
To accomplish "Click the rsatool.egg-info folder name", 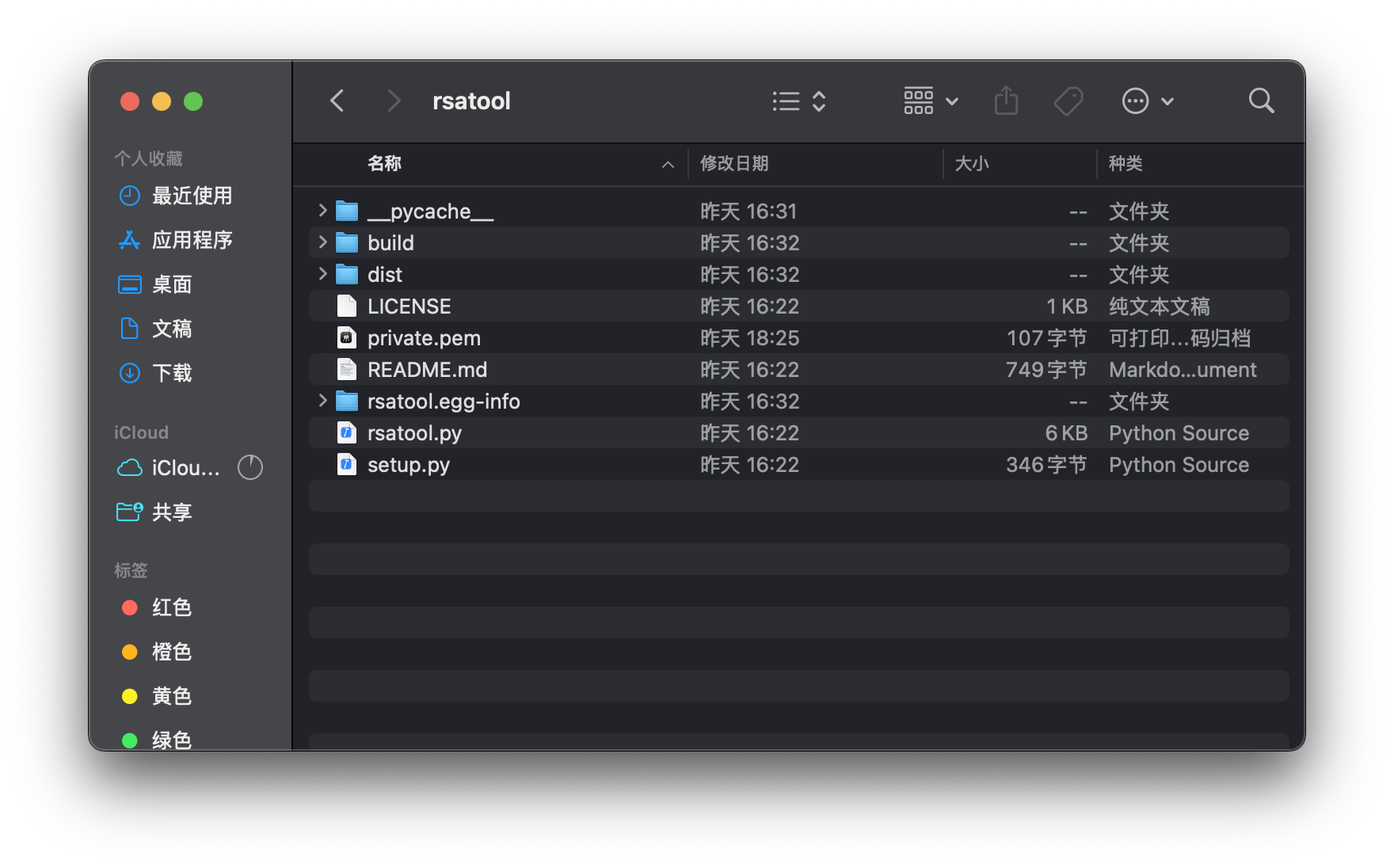I will (x=444, y=402).
